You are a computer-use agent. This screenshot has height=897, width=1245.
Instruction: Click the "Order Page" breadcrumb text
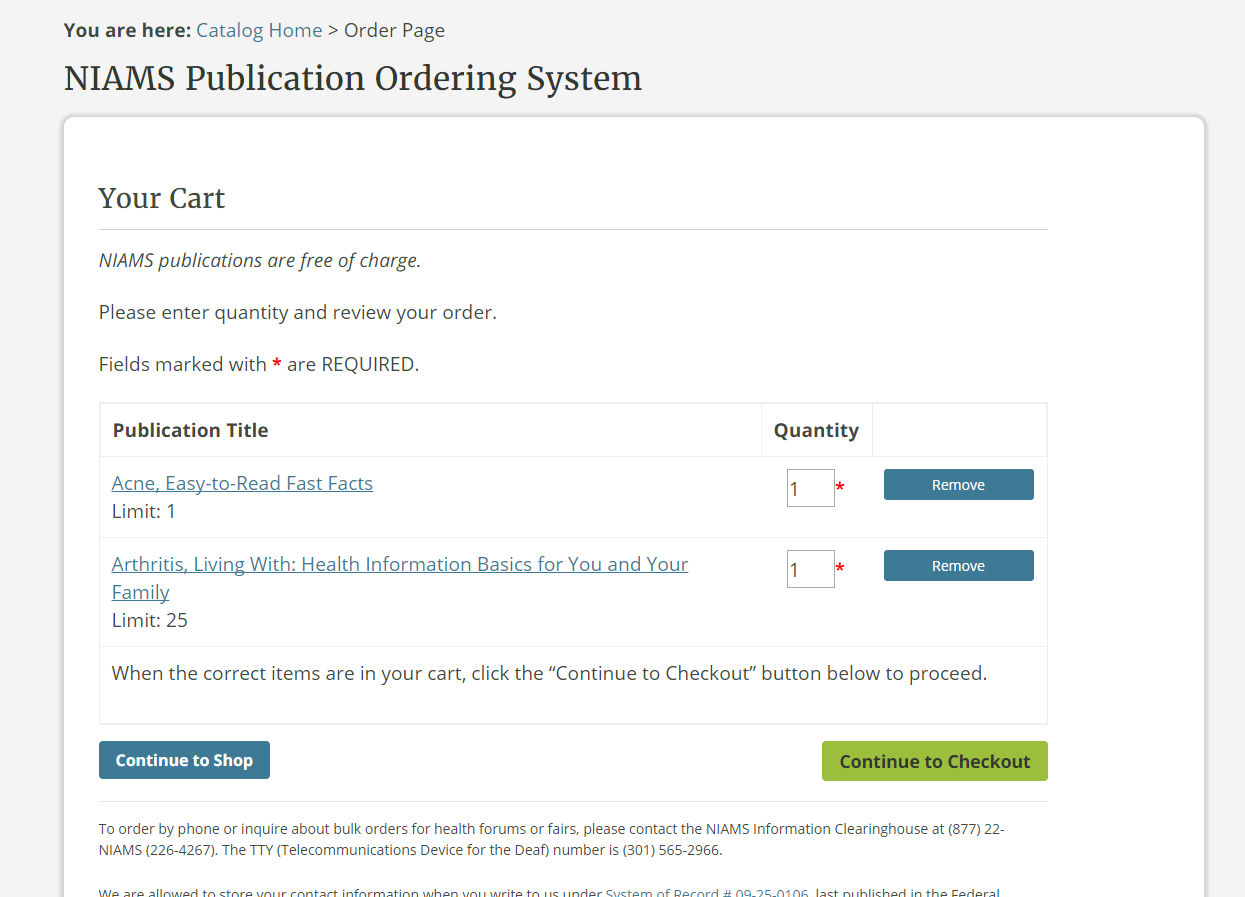click(x=394, y=30)
